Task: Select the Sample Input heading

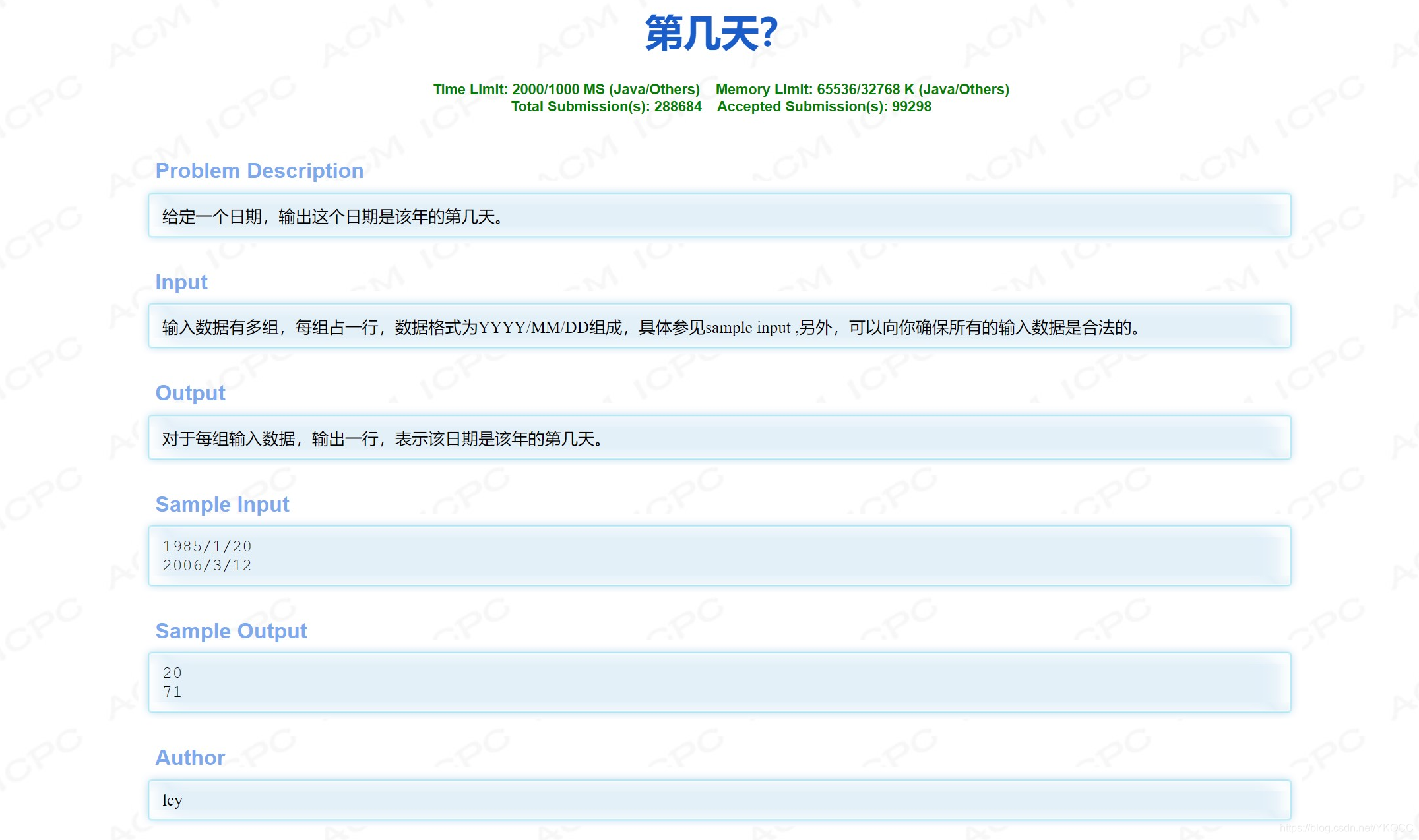Action: (x=222, y=504)
